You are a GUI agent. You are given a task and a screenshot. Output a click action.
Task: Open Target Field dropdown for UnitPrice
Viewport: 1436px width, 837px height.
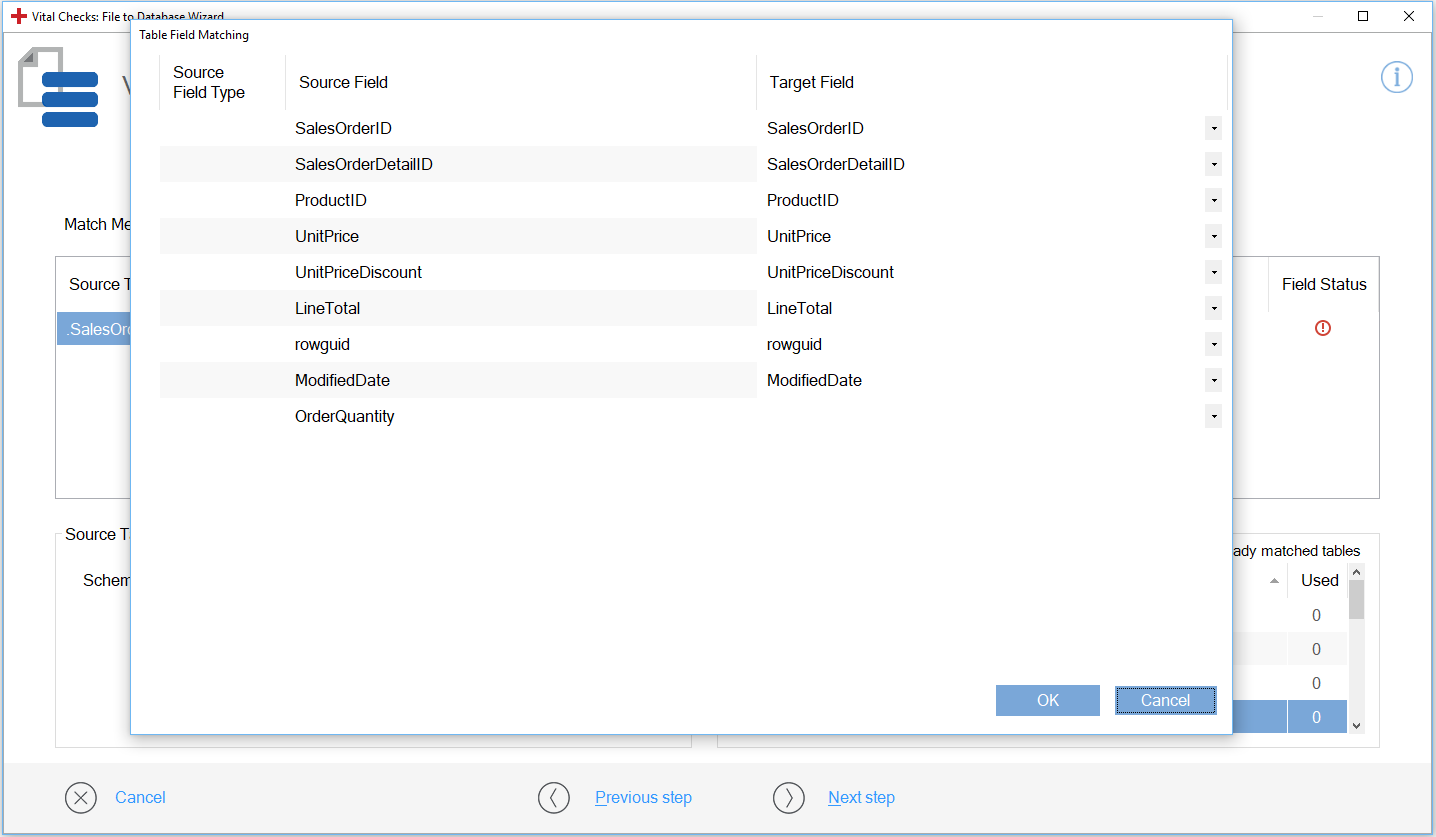(x=1213, y=236)
